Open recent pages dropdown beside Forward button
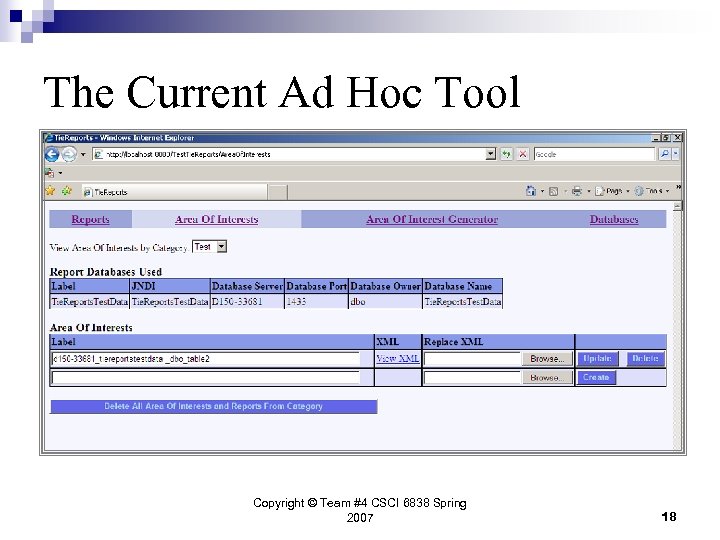The height and width of the screenshot is (540, 720). [x=83, y=154]
